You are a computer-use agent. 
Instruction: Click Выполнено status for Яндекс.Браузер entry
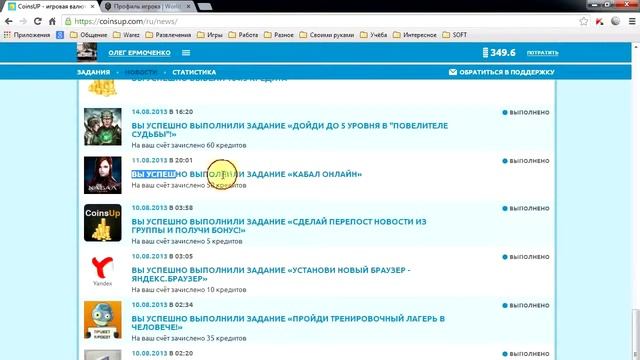(x=526, y=257)
